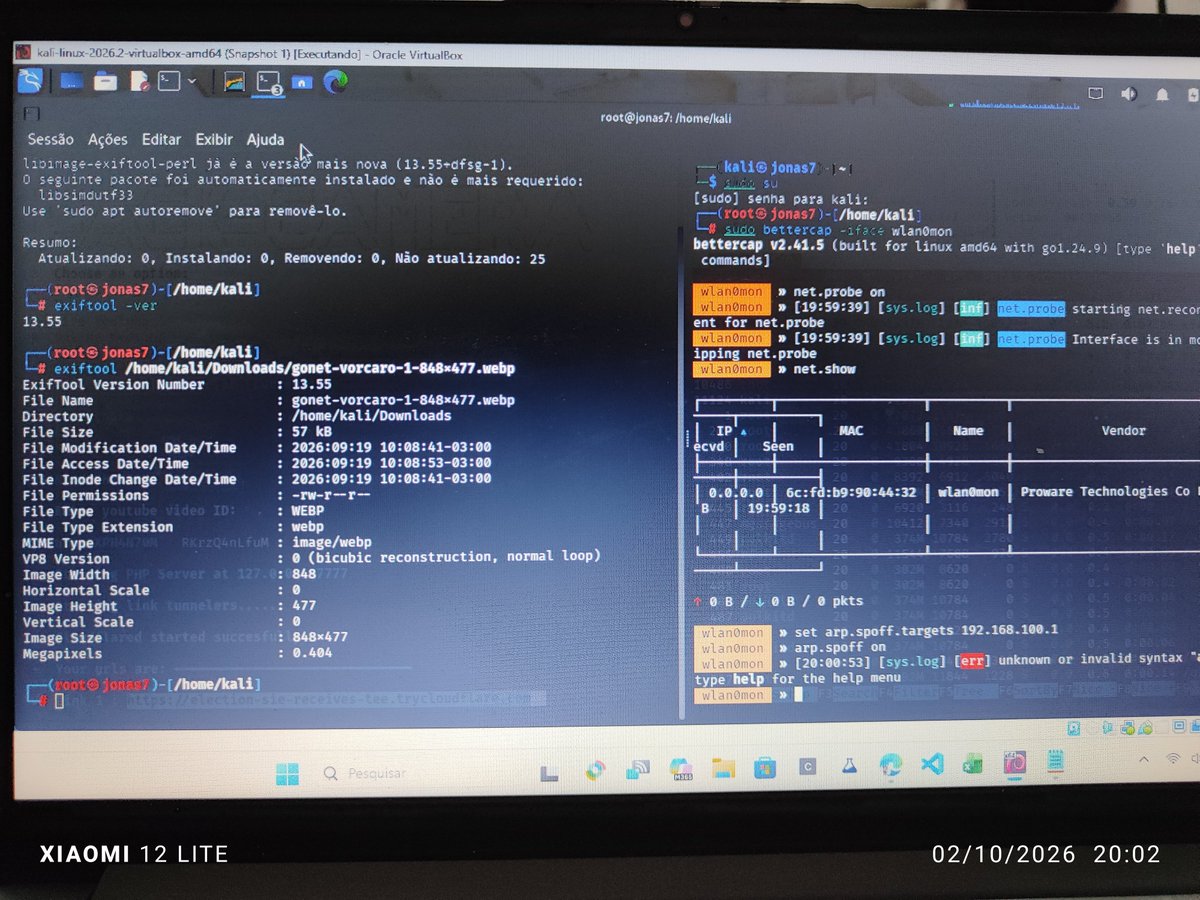Click the MAC address 6c:fd:b9:90:44:32
Viewport: 1200px width, 900px height.
click(x=851, y=492)
